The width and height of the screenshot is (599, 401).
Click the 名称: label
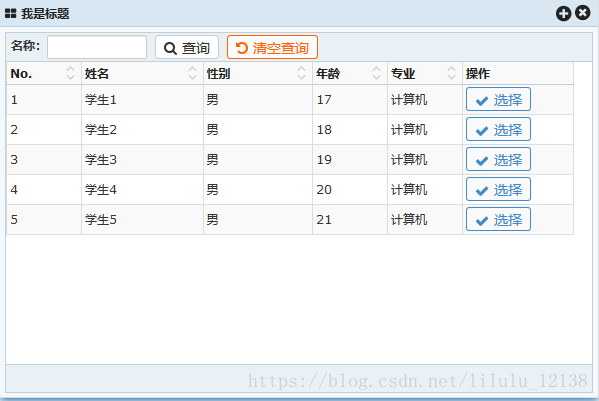click(25, 45)
